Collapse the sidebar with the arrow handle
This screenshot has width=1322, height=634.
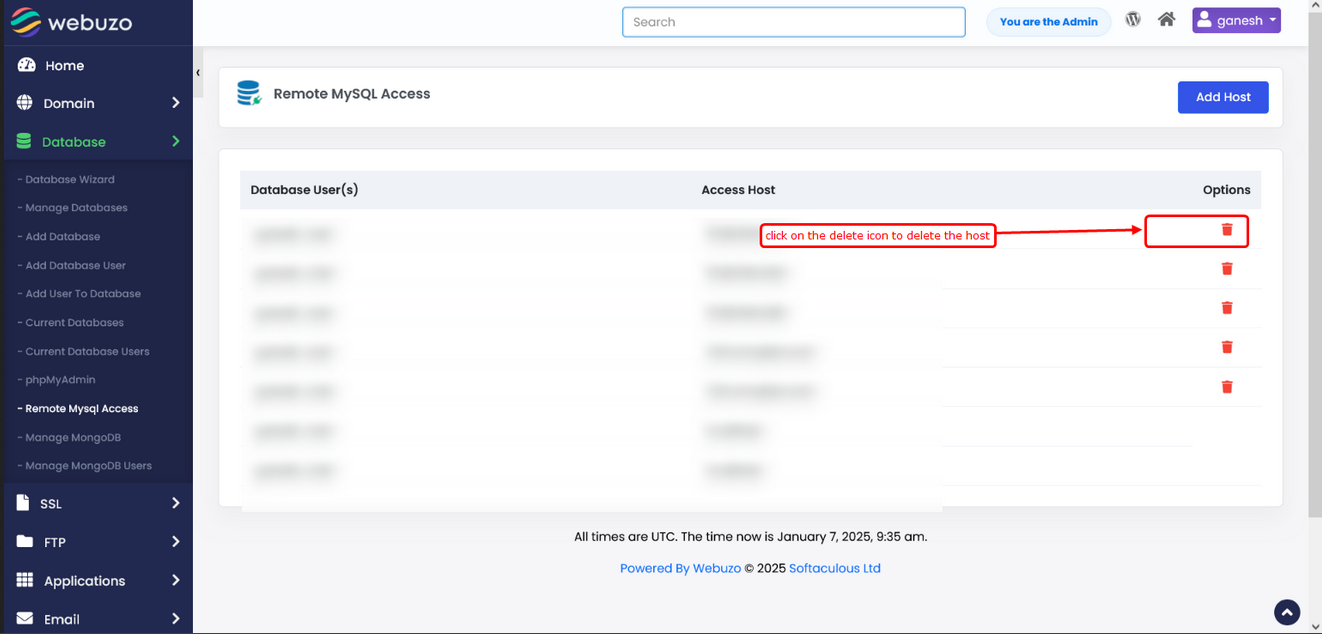click(198, 73)
